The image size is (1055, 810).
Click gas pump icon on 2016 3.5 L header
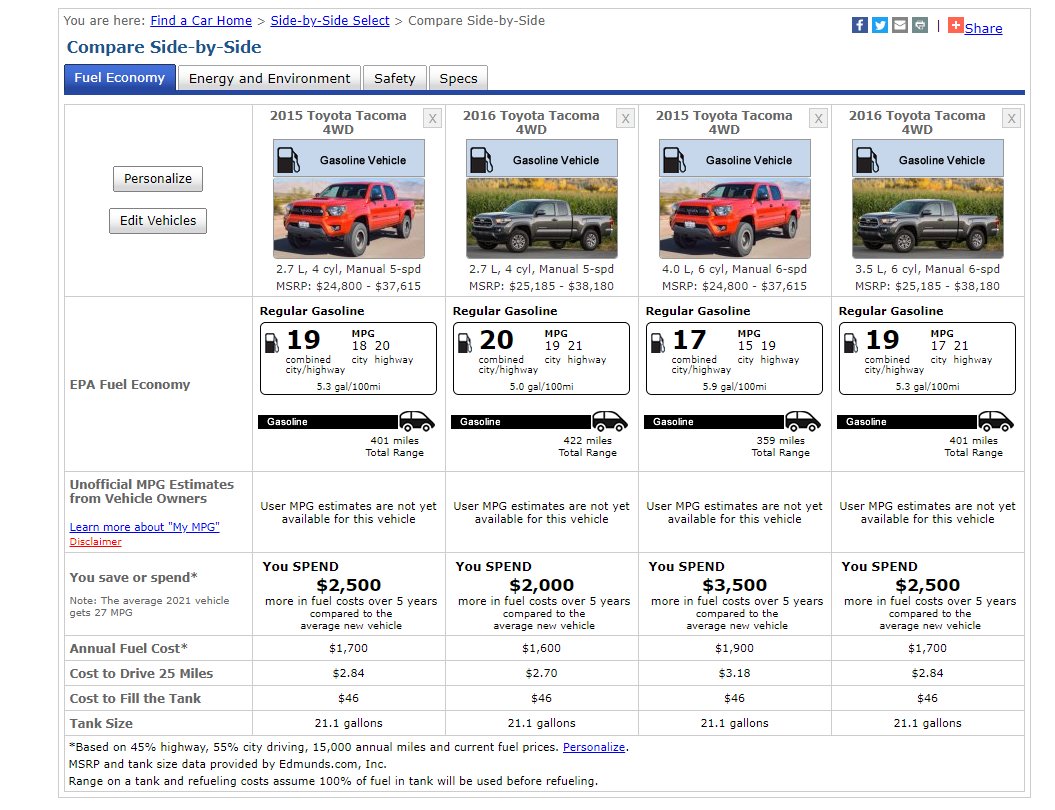[x=868, y=160]
